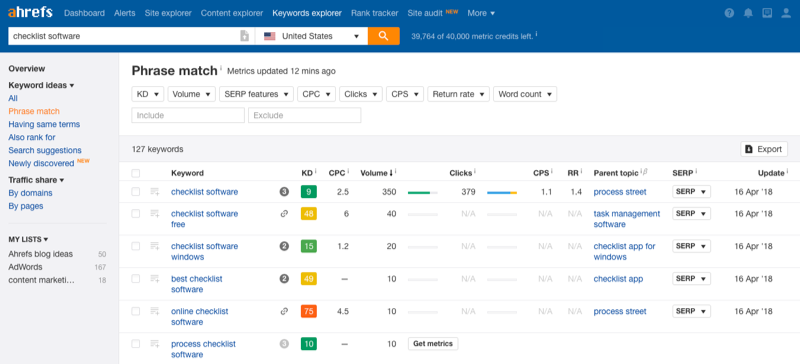800x364 pixels.
Task: Open the Word count filter dropdown
Action: pos(525,94)
